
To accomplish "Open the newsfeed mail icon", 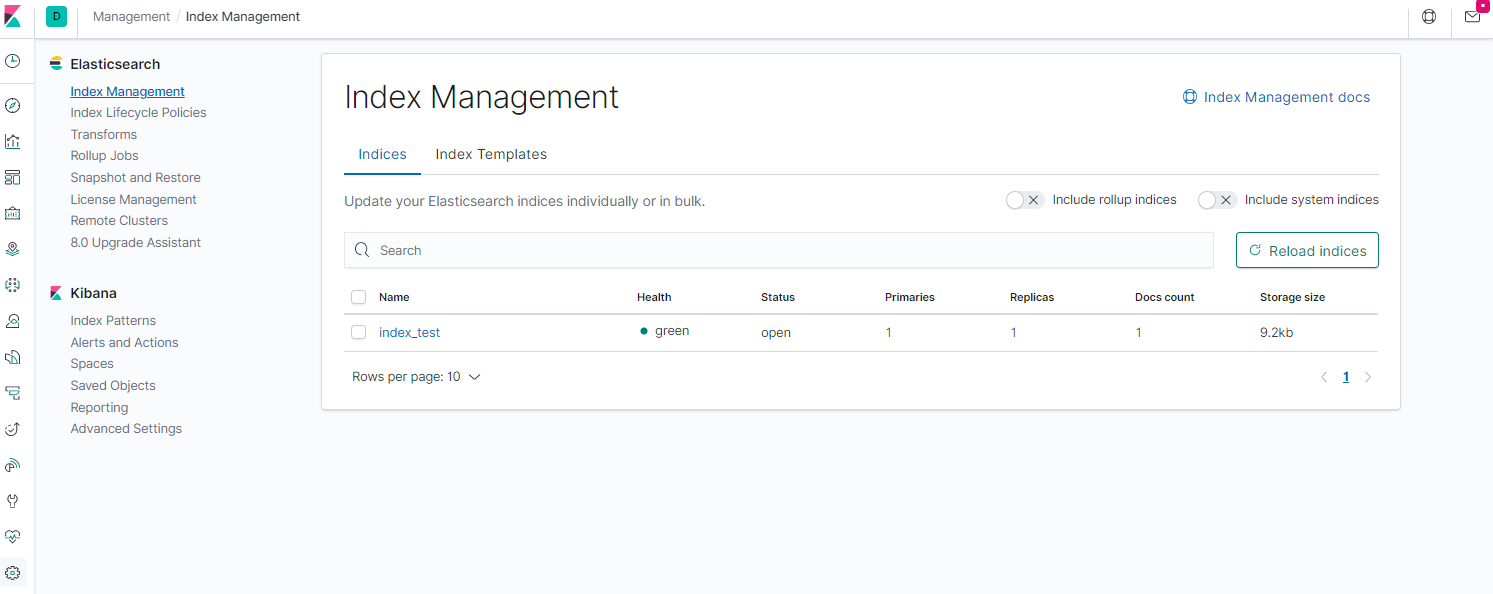I will click(x=1472, y=17).
